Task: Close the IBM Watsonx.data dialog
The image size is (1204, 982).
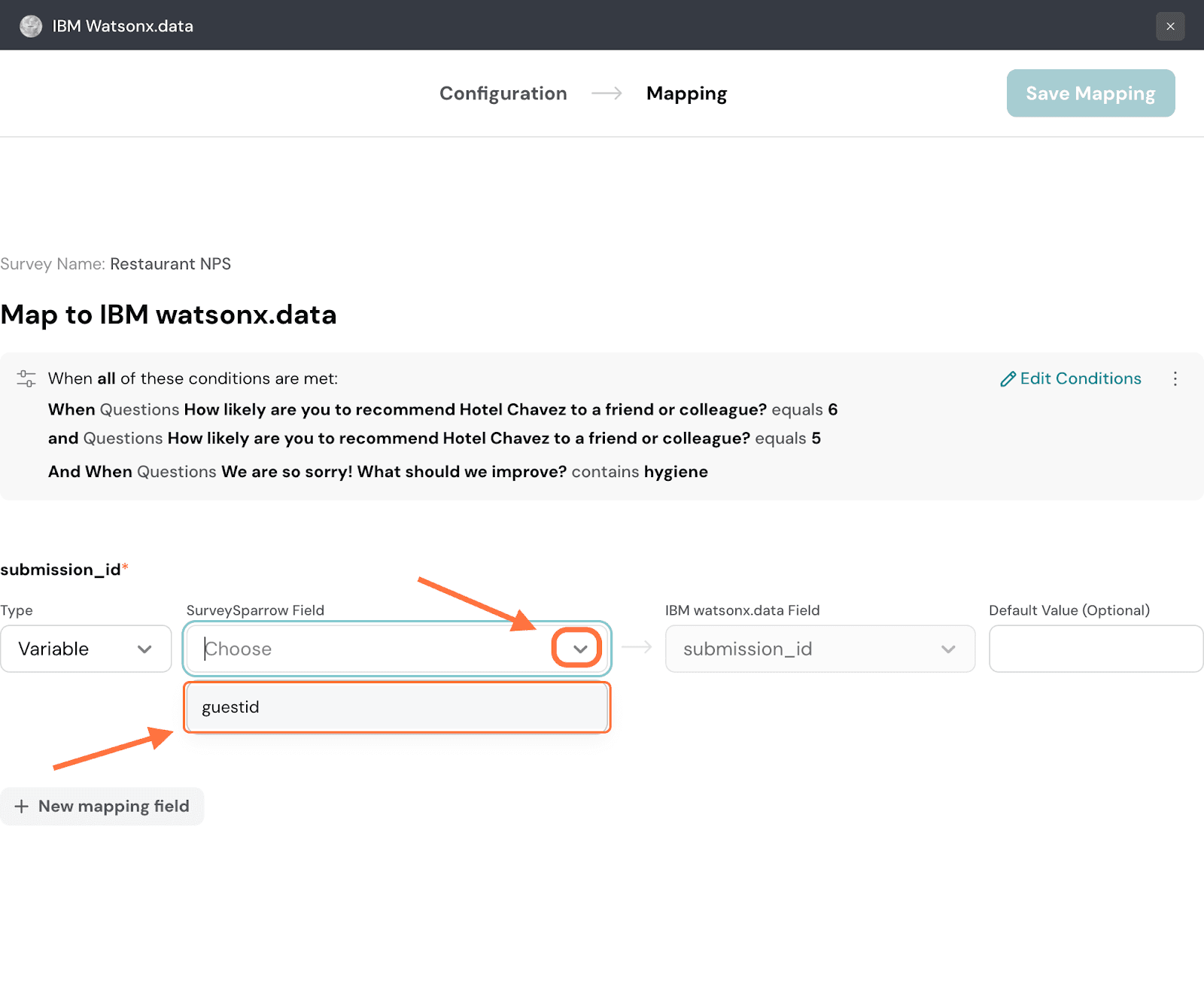Action: (x=1170, y=26)
